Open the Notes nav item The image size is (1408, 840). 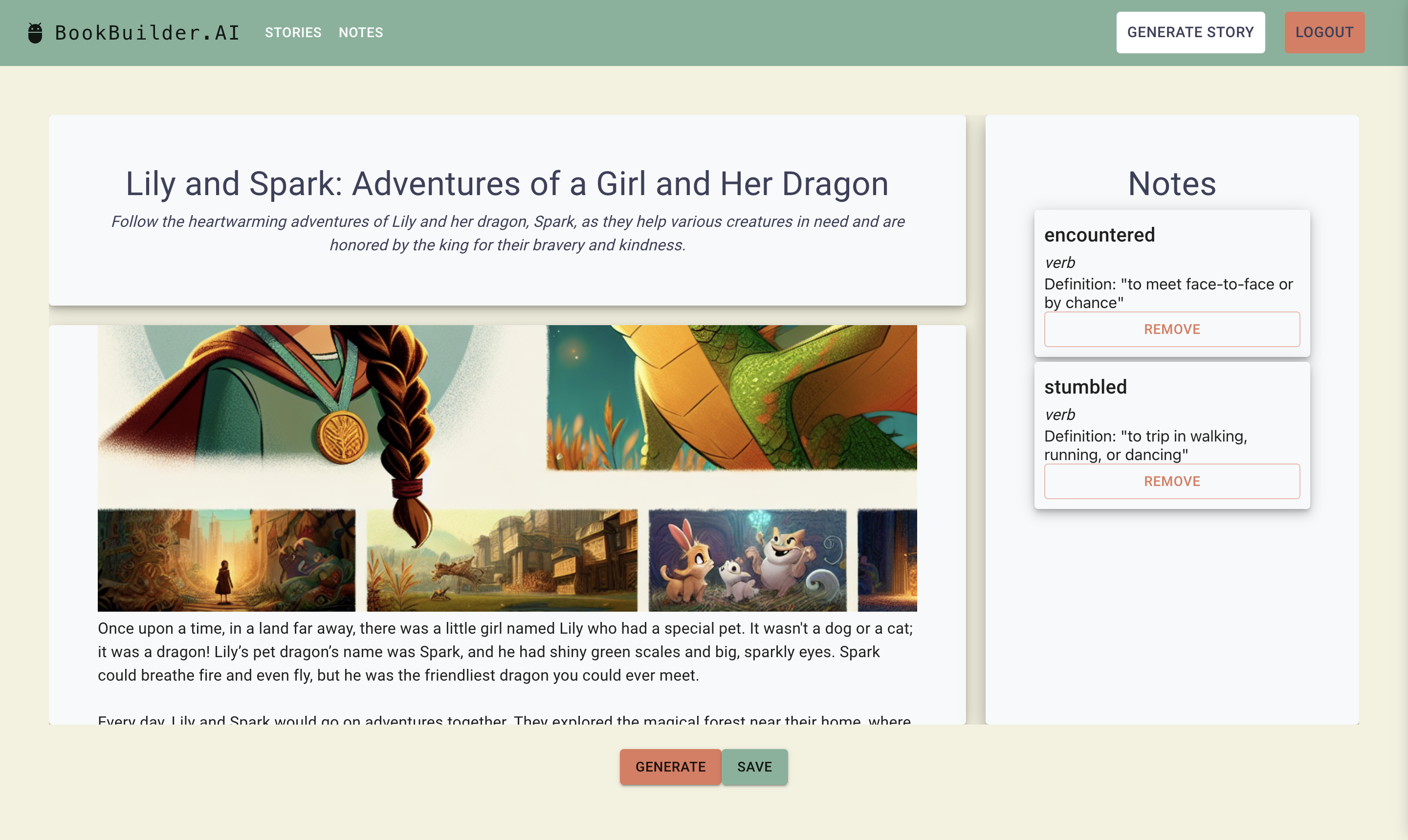click(360, 33)
